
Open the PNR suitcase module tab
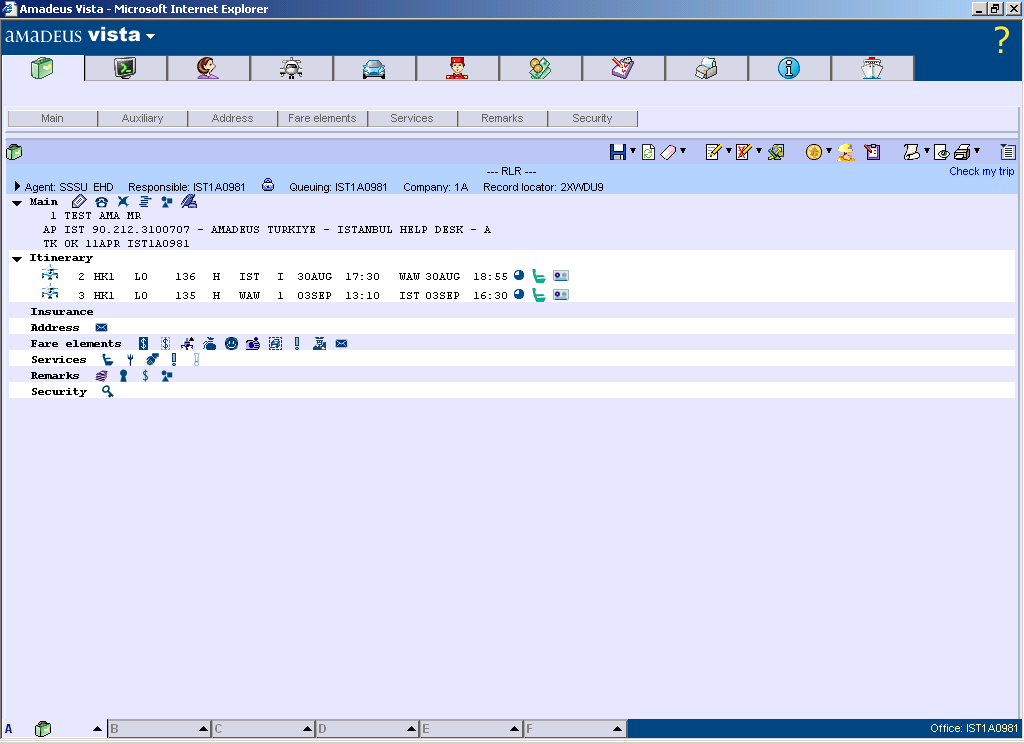[42, 68]
